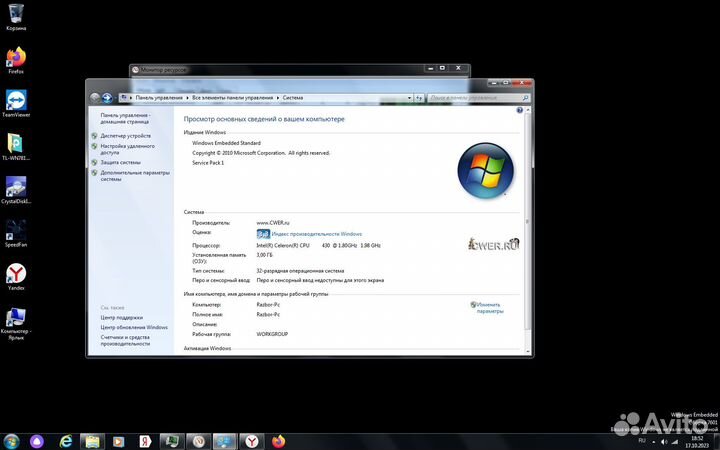Expand the arrow after 'Все элементы панели управления'
The height and width of the screenshot is (450, 720).
[x=278, y=98]
